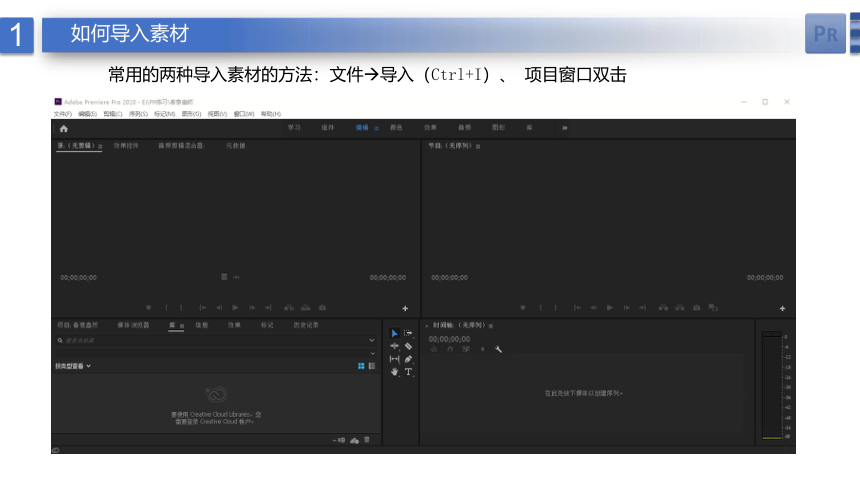Click the Libraries trash delete icon
This screenshot has height=484, width=860.
367,440
